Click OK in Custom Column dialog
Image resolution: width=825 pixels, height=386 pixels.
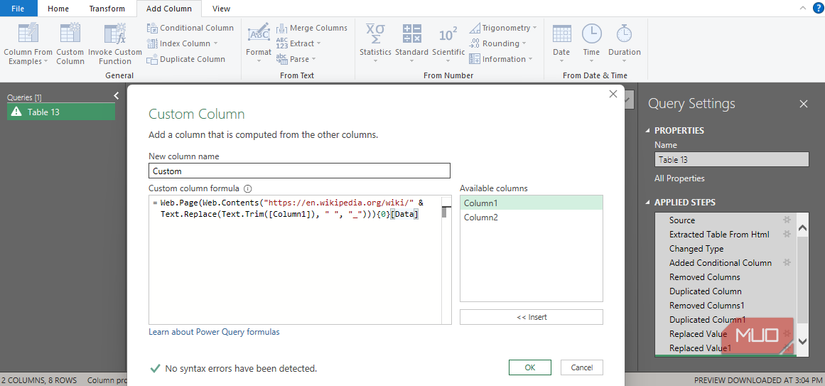coord(530,368)
